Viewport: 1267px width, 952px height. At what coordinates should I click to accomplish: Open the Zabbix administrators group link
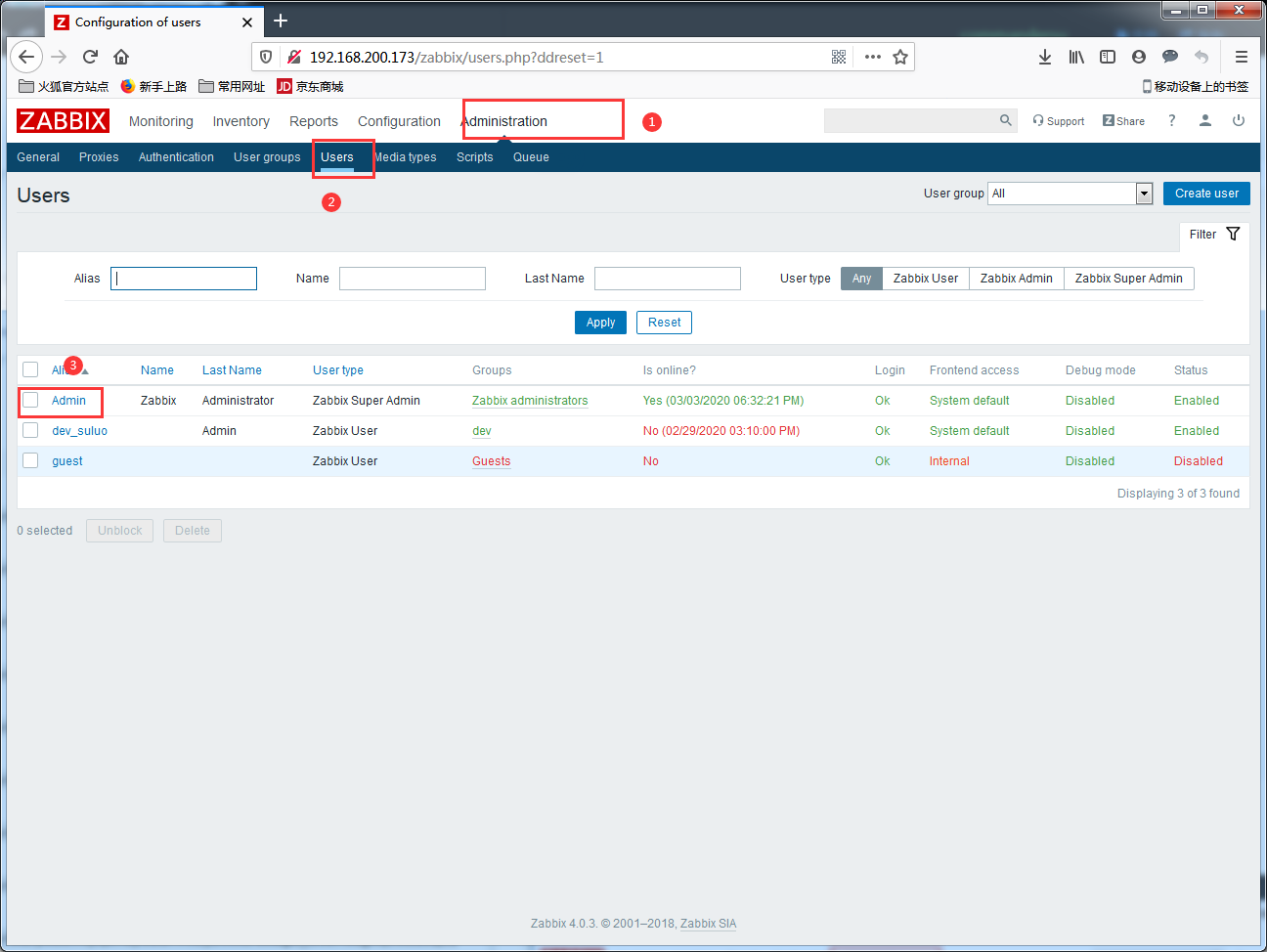click(530, 401)
